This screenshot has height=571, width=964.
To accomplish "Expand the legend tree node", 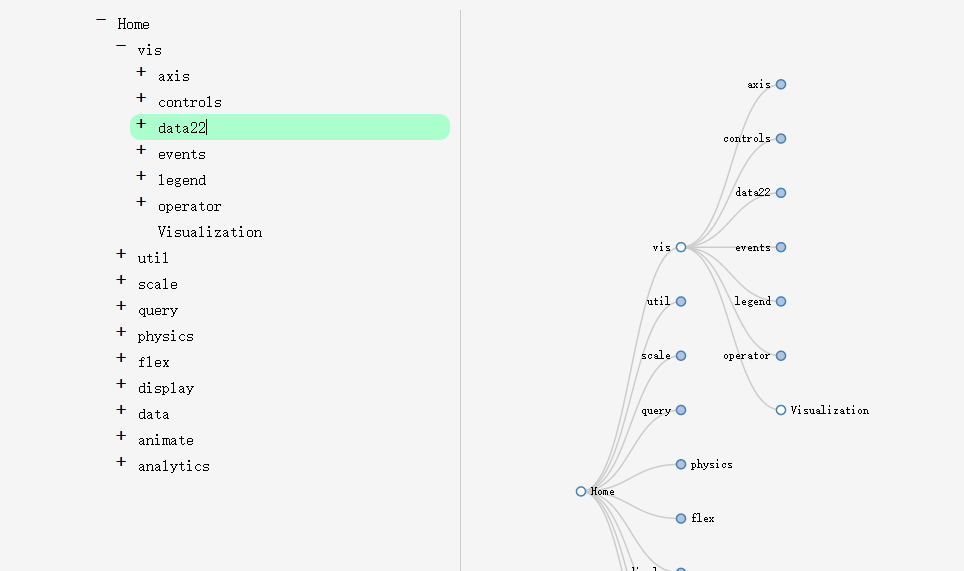I will 141,176.
